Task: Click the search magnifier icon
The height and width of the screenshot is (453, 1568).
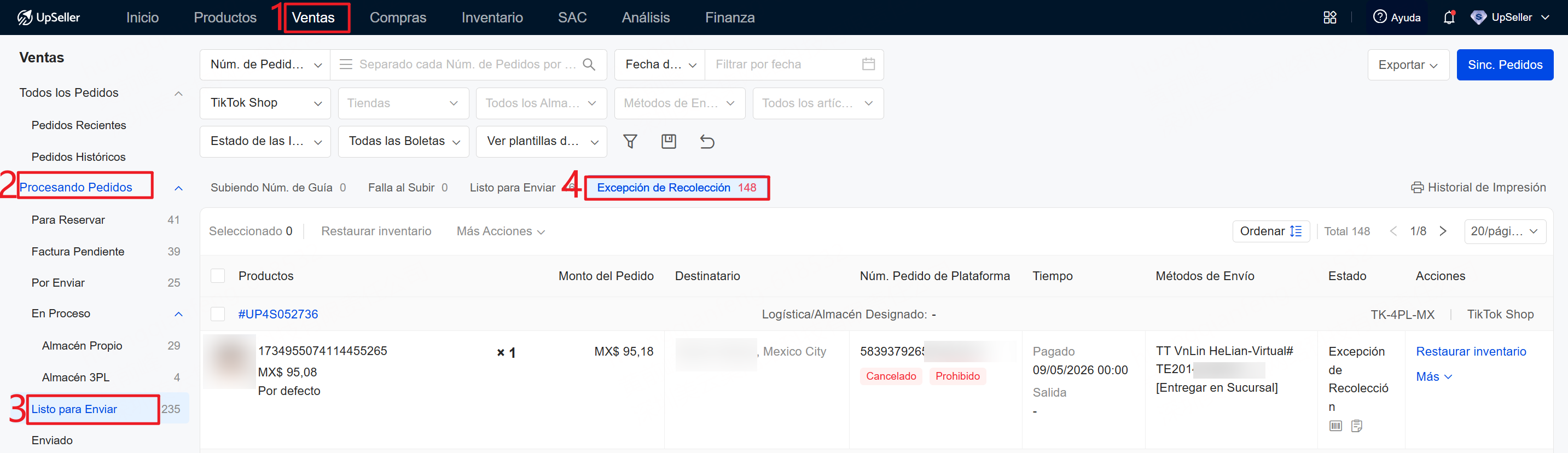Action: pyautogui.click(x=589, y=65)
